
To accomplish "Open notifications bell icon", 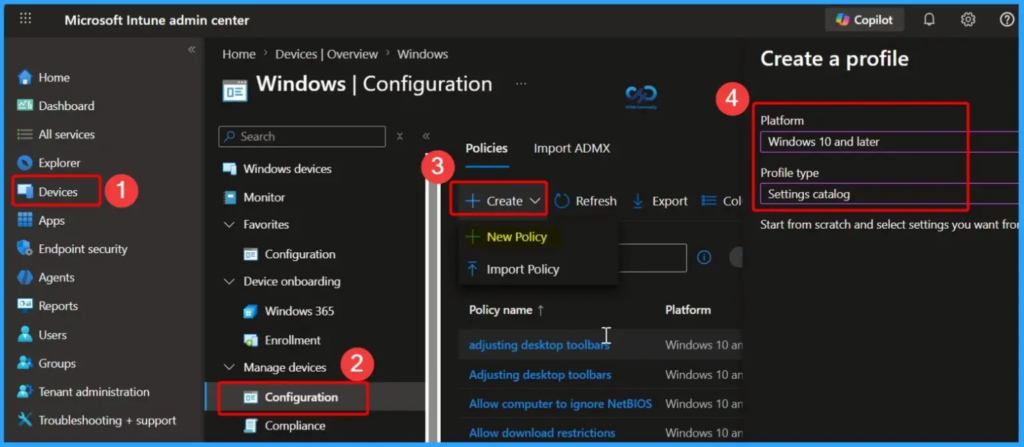I will click(x=929, y=20).
